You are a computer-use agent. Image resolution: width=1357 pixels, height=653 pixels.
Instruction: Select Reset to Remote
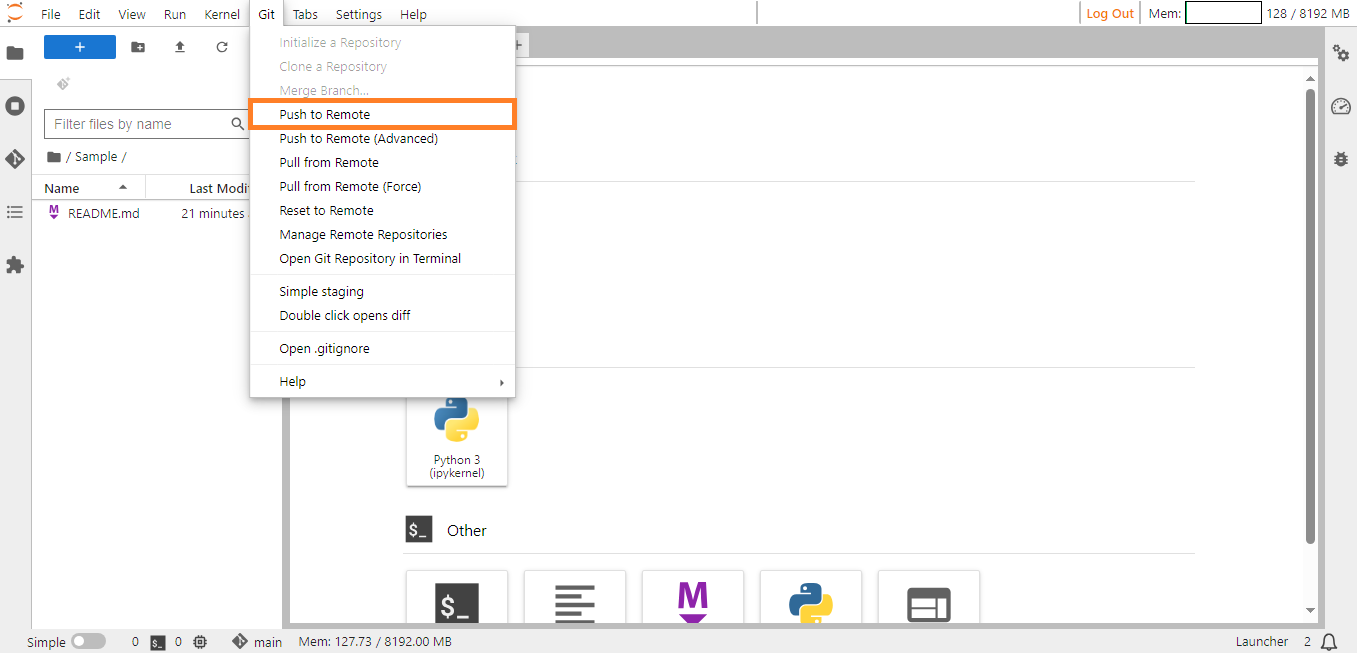(x=382, y=211)
